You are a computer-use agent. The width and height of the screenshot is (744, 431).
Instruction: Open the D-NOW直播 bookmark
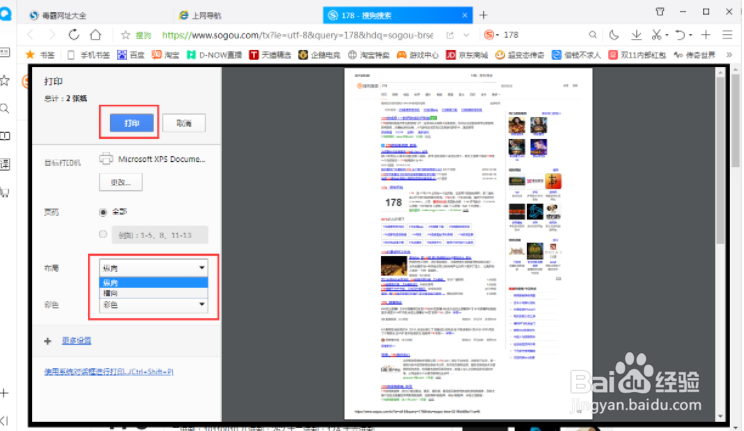click(x=214, y=55)
